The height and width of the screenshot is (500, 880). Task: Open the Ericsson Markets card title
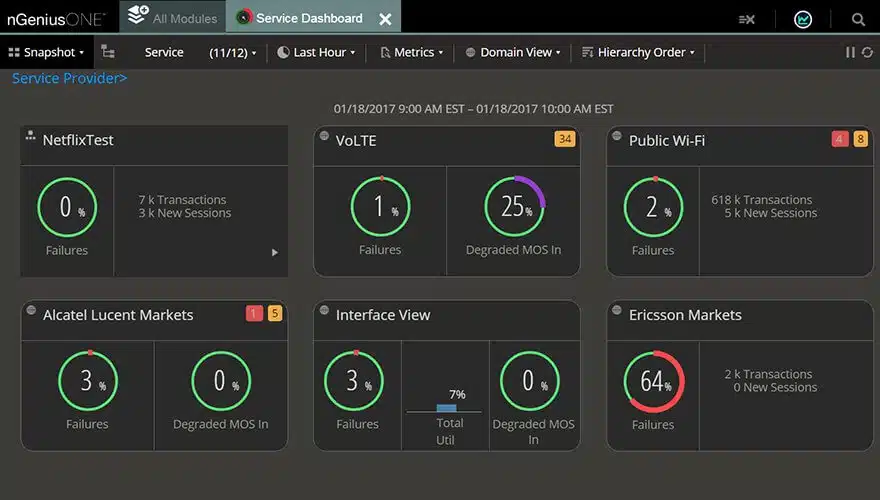click(685, 315)
